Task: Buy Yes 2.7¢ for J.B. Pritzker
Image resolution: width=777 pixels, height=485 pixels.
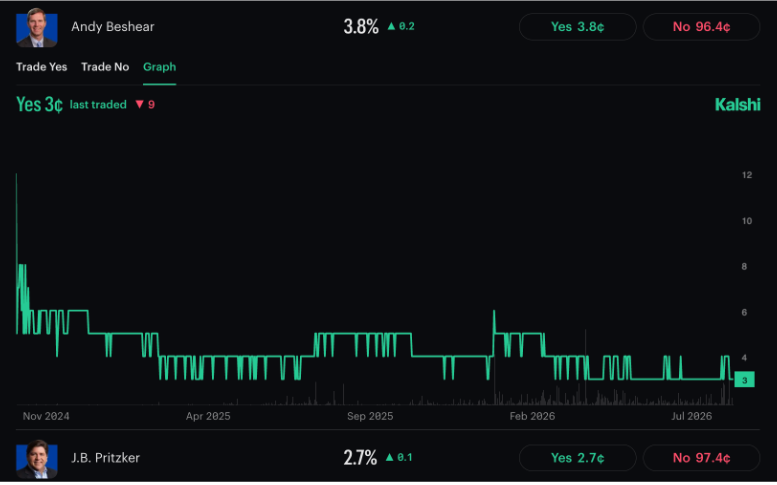Action: click(577, 458)
